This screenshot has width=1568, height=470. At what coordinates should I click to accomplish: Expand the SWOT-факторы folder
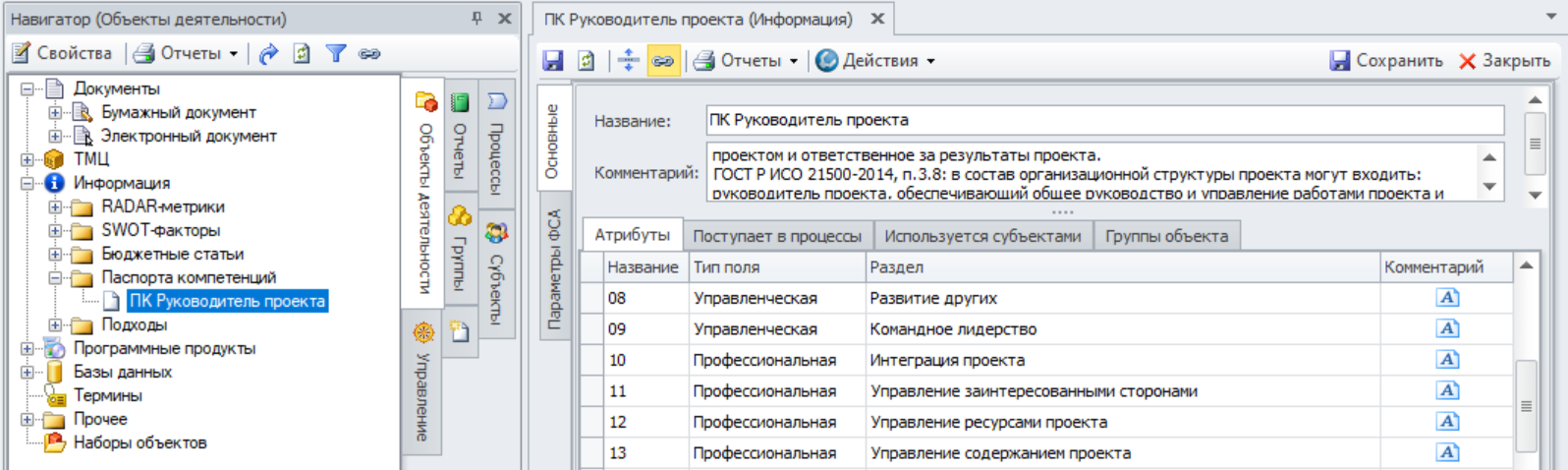click(x=56, y=231)
